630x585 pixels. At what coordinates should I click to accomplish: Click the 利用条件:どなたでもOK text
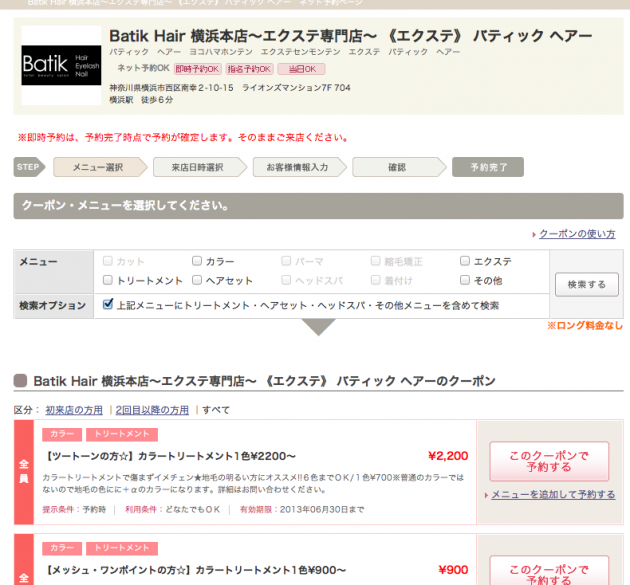click(x=173, y=509)
